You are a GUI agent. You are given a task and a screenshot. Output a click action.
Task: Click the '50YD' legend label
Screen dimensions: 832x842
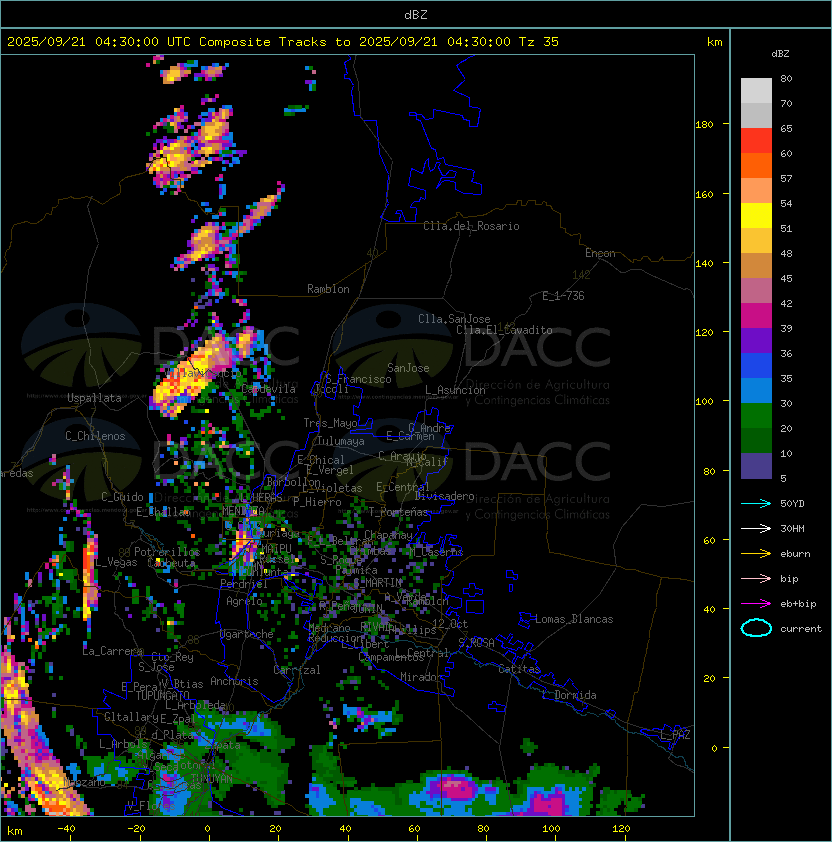[x=792, y=503]
